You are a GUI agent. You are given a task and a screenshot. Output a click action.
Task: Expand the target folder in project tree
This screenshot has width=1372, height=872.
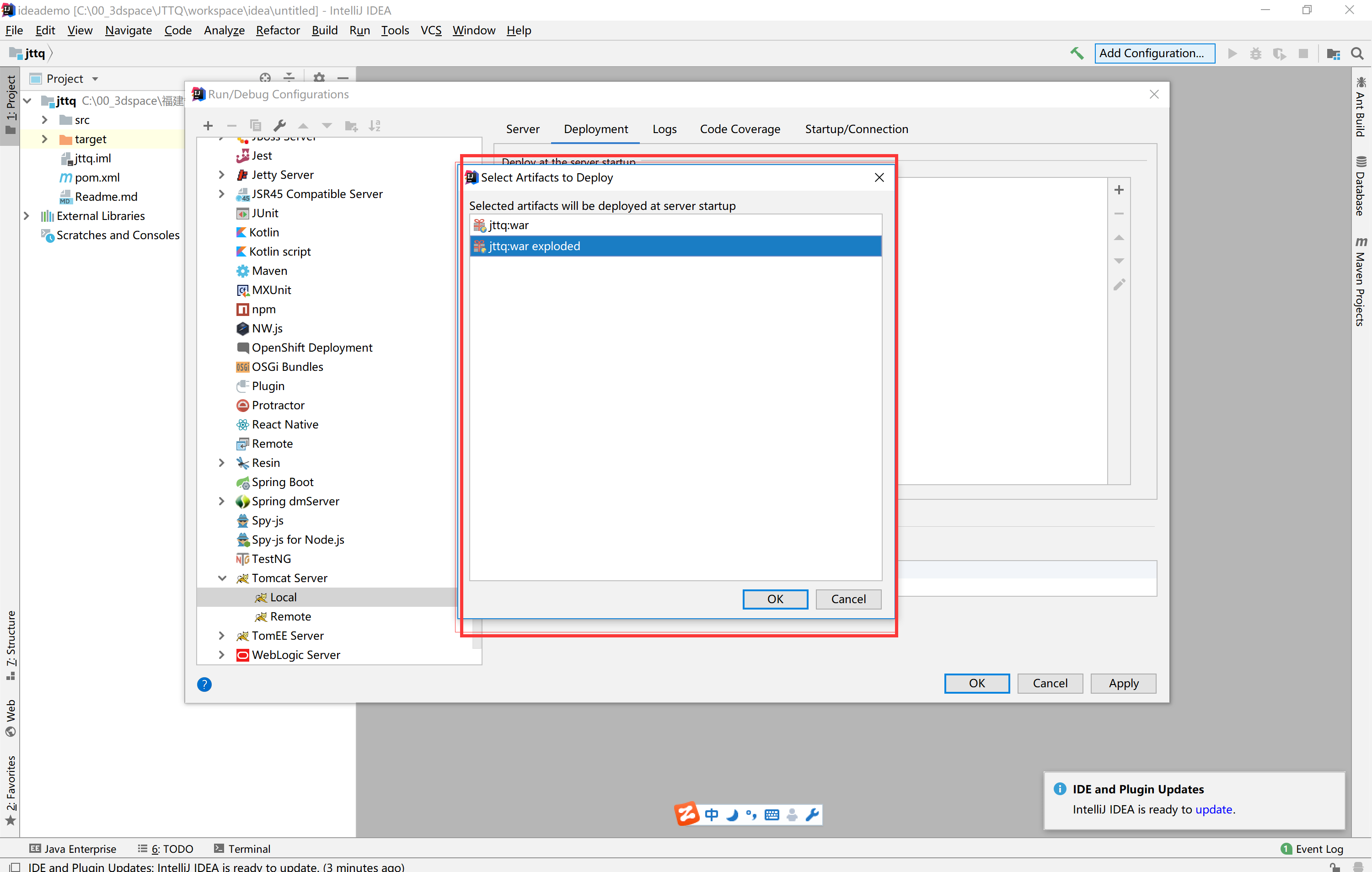(44, 139)
